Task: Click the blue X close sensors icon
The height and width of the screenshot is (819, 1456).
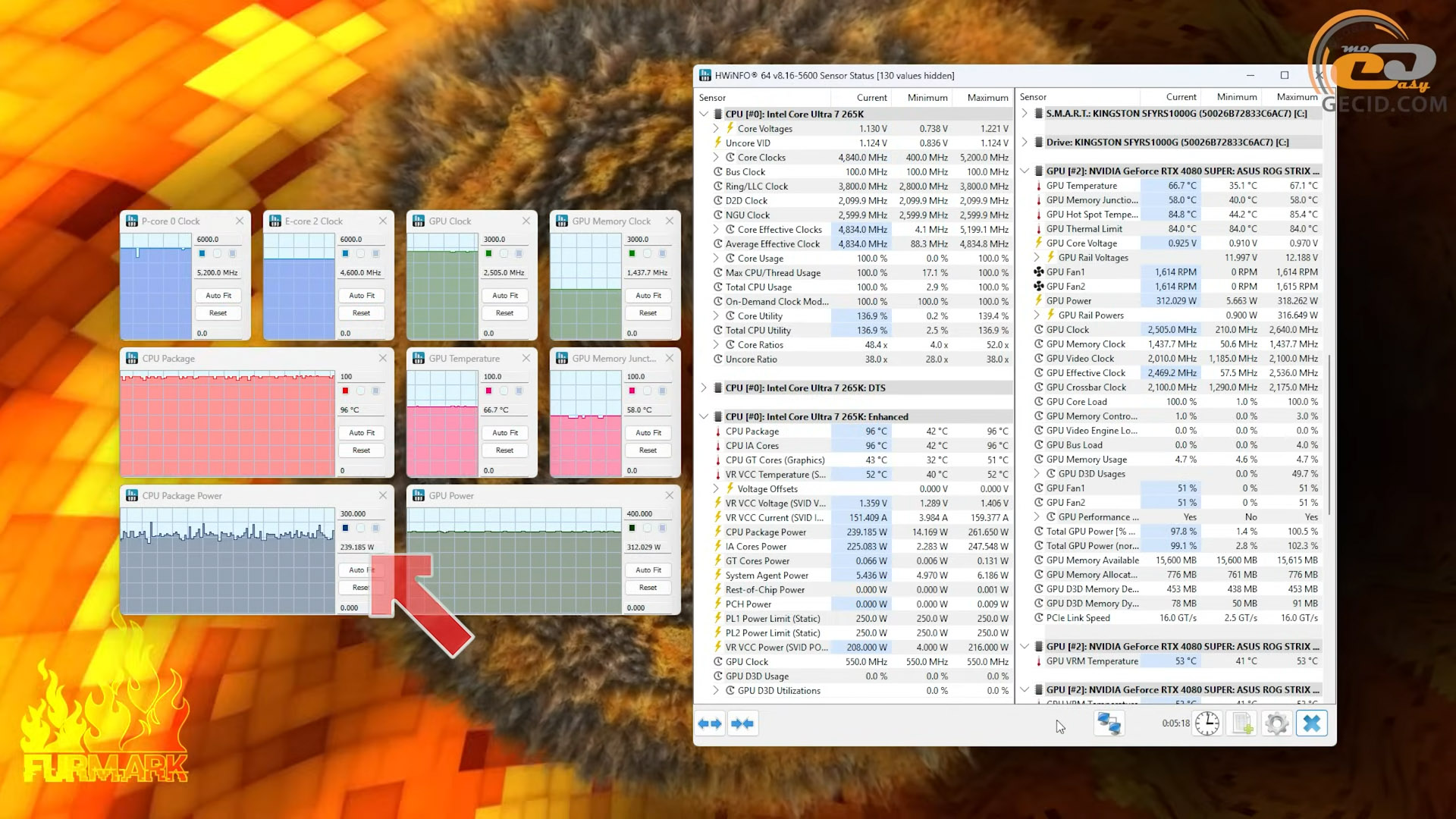Action: click(1312, 723)
